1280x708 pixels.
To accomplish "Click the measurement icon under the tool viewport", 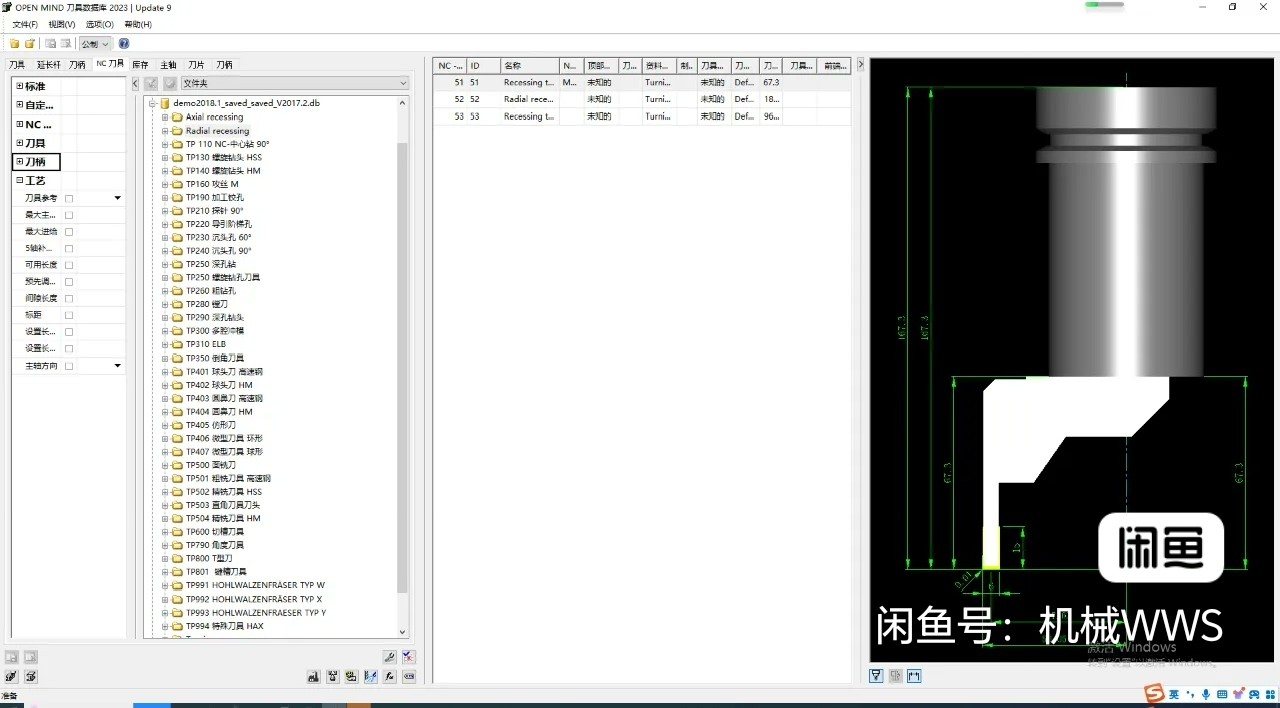I will coord(913,676).
